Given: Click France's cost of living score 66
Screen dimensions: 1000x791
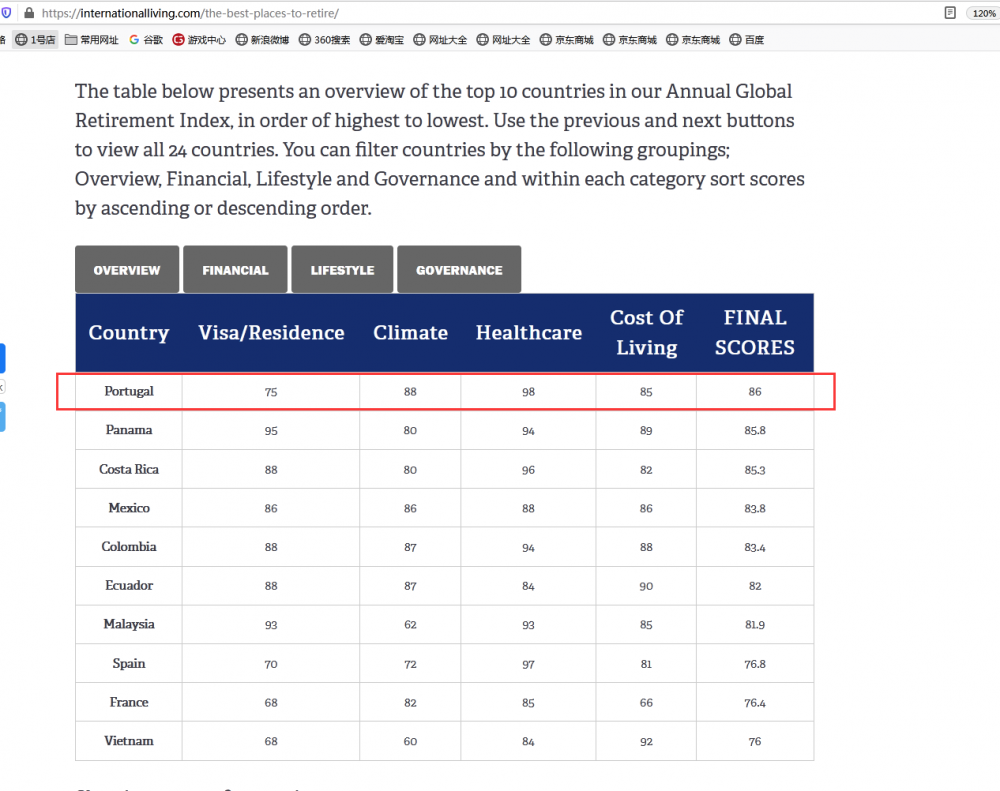Looking at the screenshot, I should tap(646, 703).
